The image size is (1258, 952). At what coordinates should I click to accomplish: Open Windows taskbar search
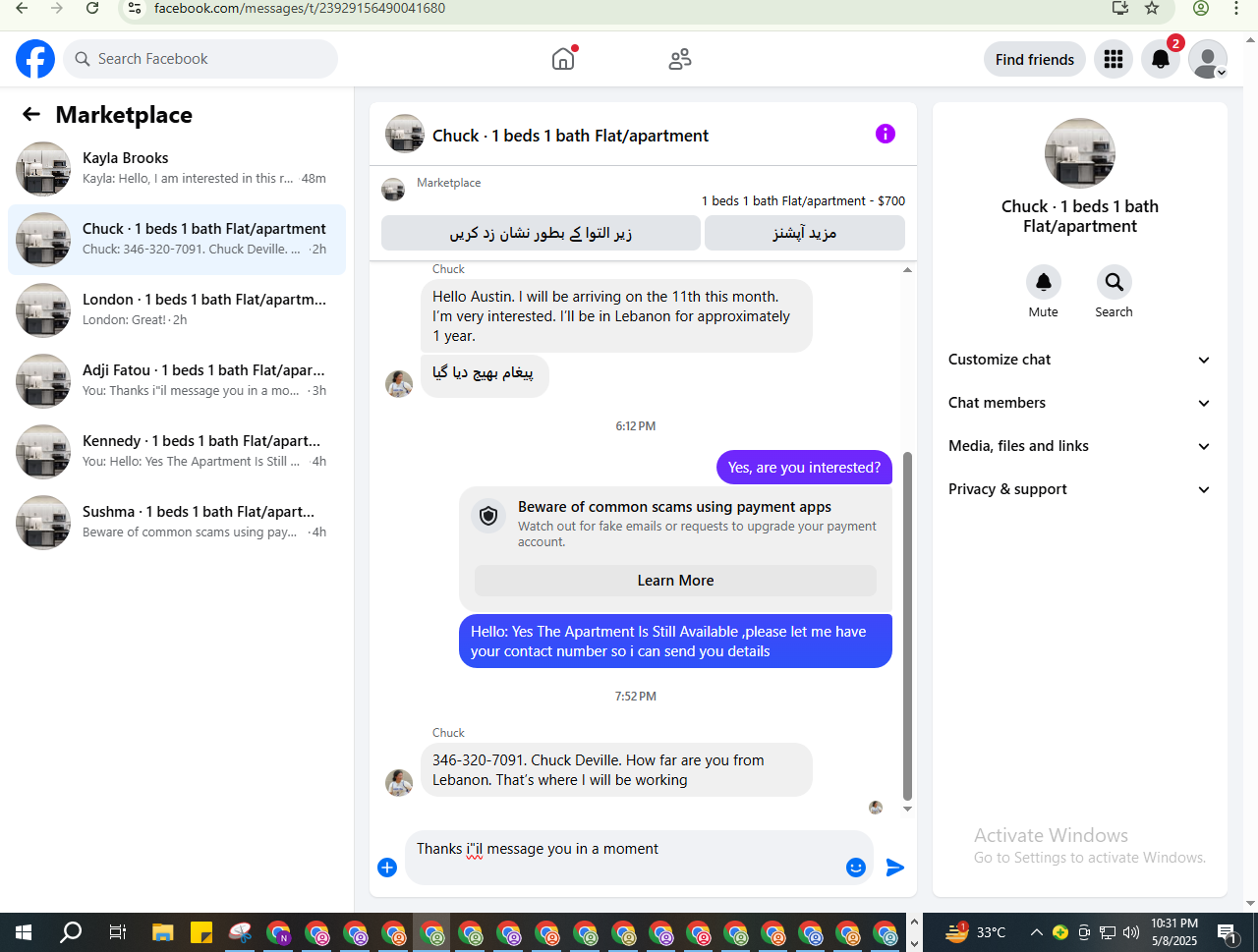coord(71,932)
